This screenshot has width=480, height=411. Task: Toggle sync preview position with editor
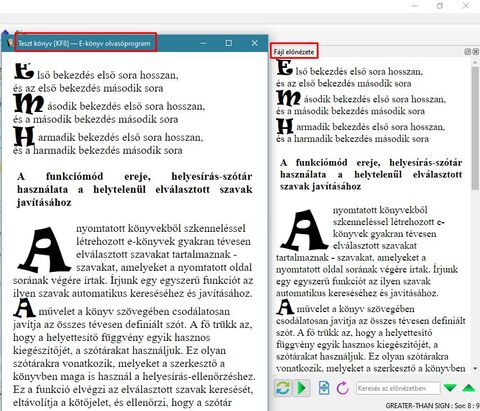point(302,388)
